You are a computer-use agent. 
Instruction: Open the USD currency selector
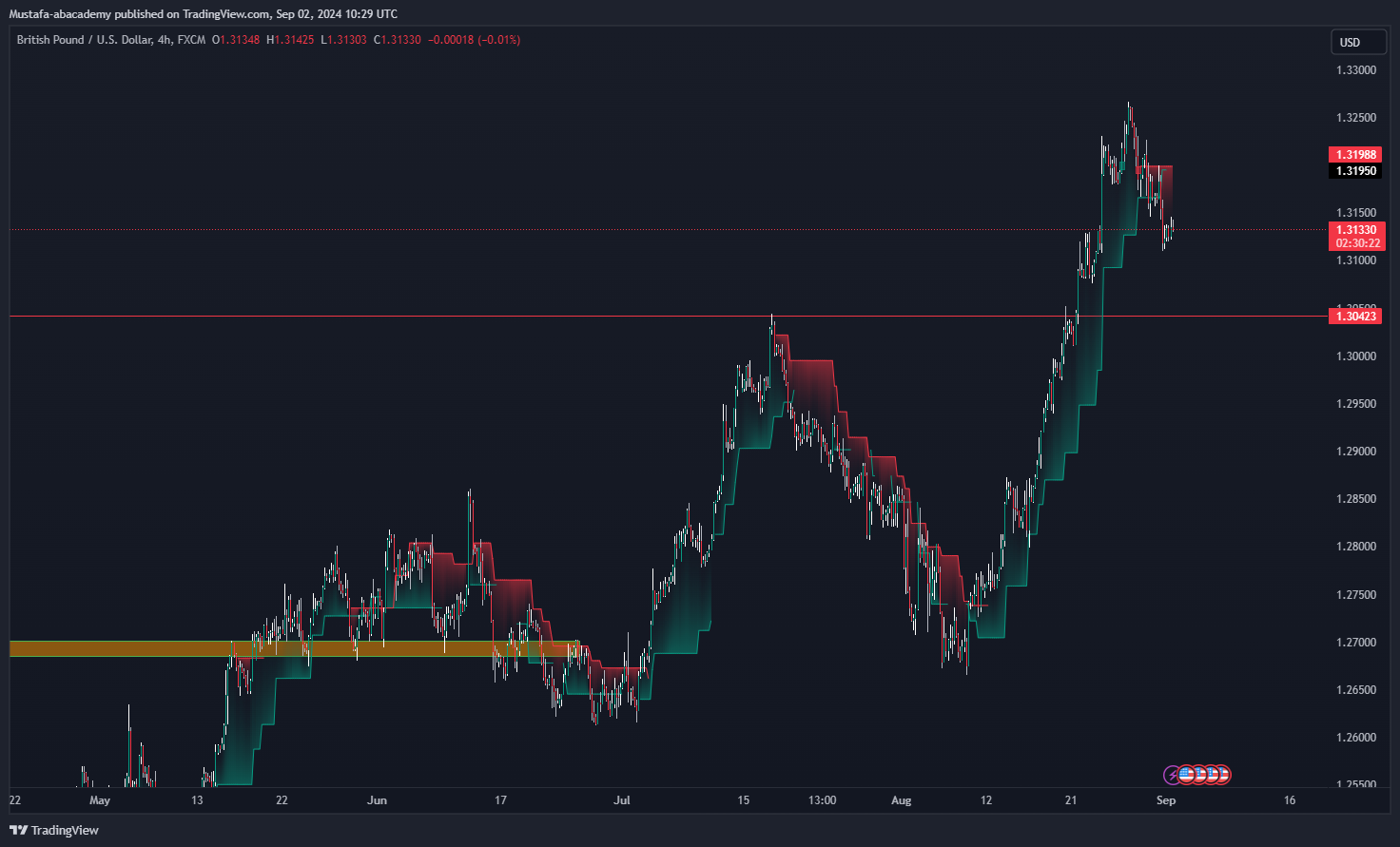(1350, 42)
